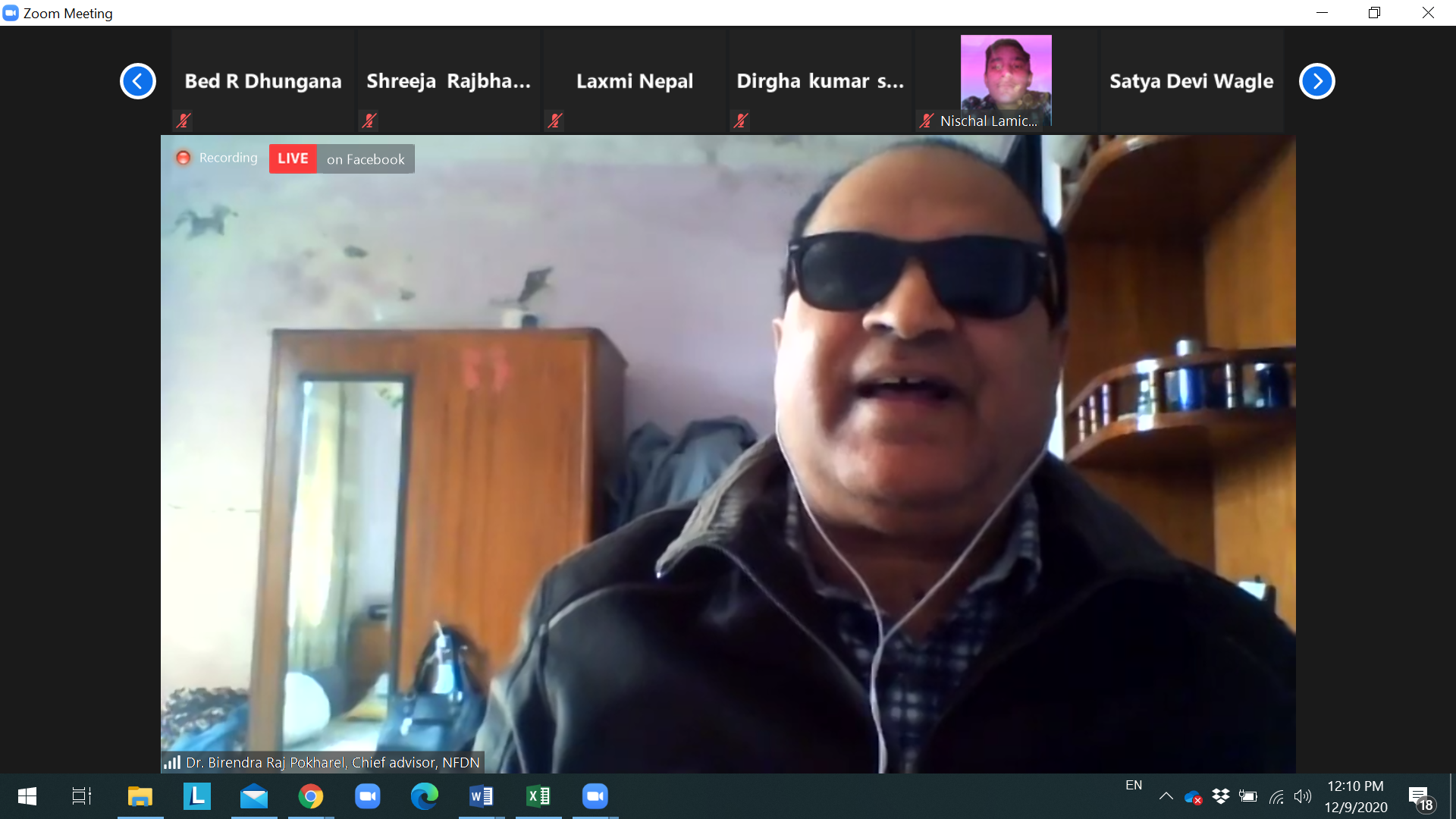Open Google Chrome from taskbar
Screen dimensions: 1456x819
pos(311,796)
